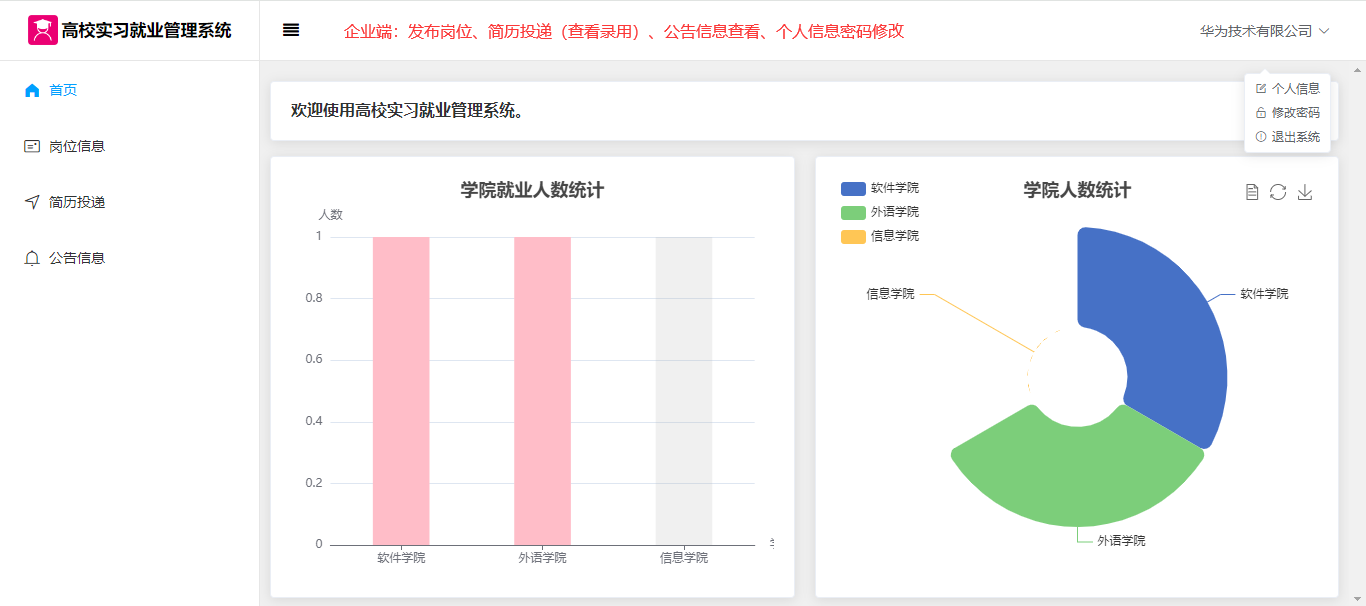
Task: Click the 学院就业人数统计 chart title
Action: pyautogui.click(x=532, y=190)
